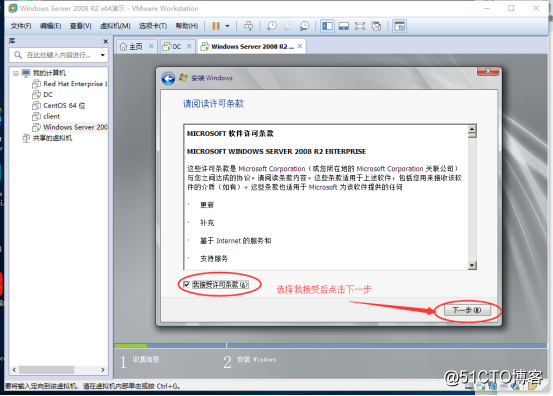
Task: Select Red Hat Enterprise virtual machine
Action: pos(75,84)
